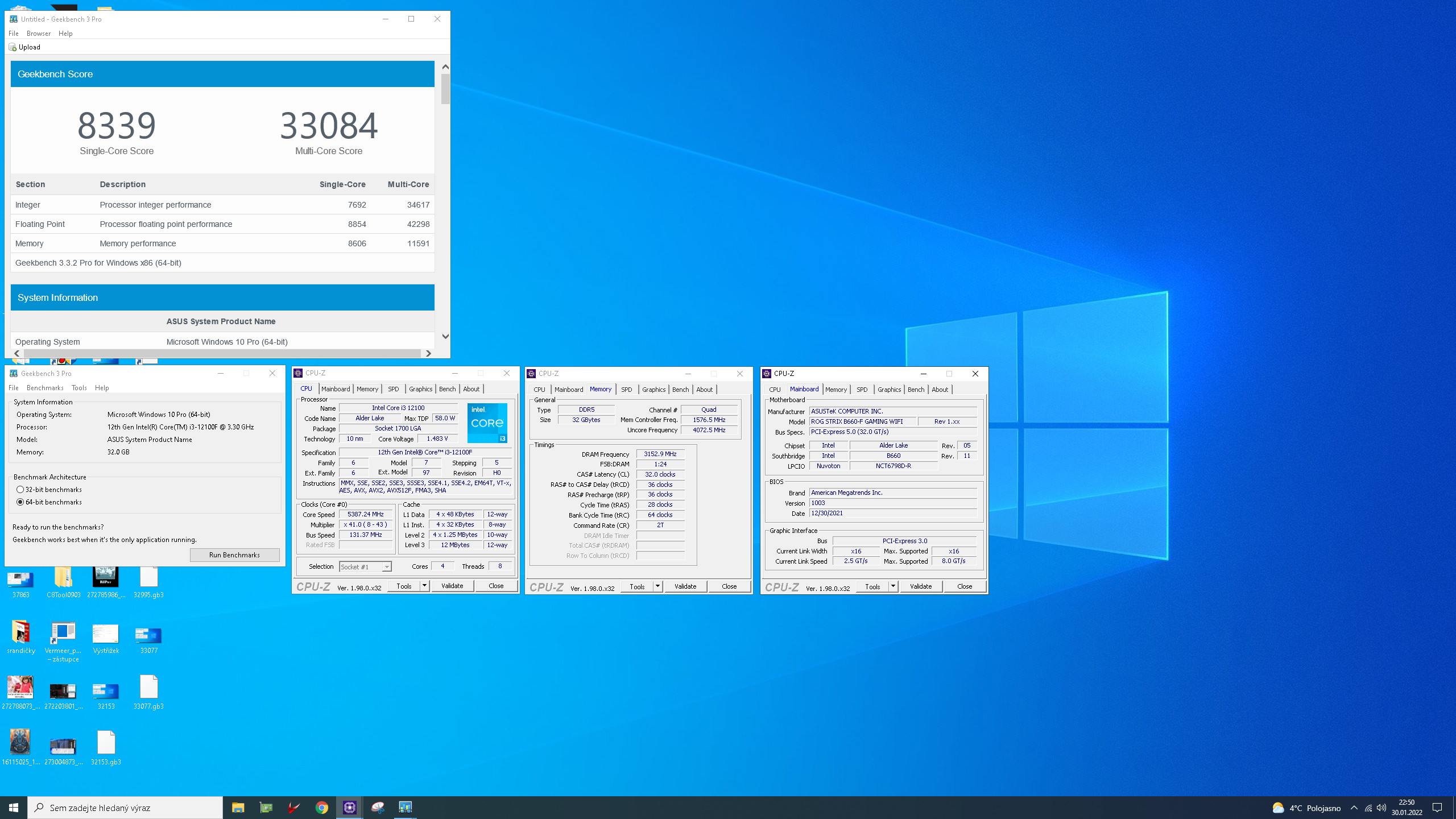1456x819 pixels.
Task: Open the File menu in Geekbench results window
Action: coord(14,34)
